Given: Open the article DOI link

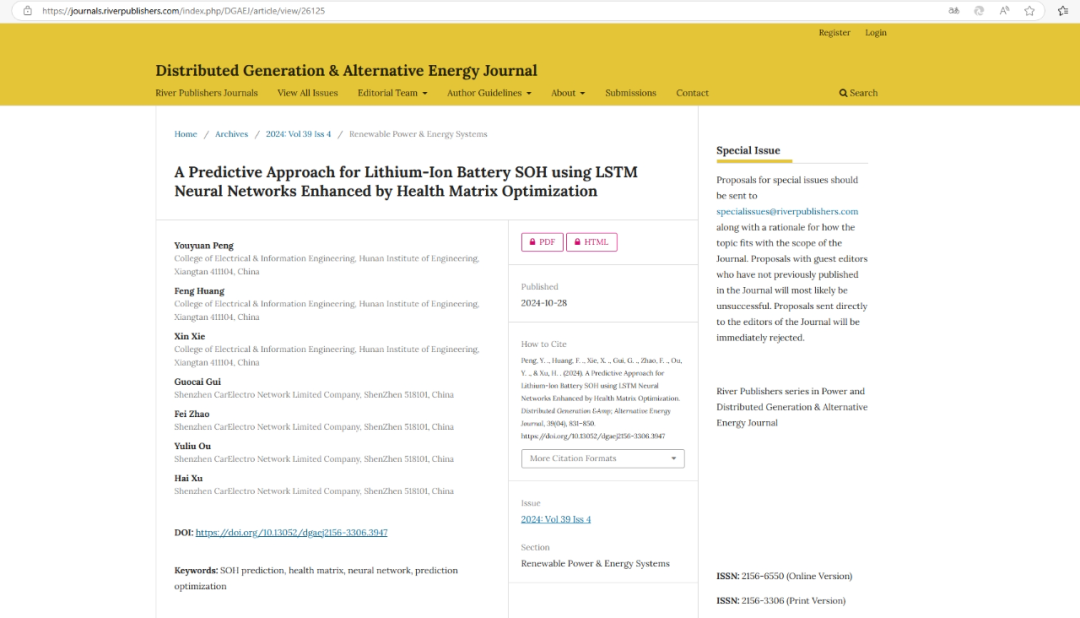Looking at the screenshot, I should coord(291,533).
